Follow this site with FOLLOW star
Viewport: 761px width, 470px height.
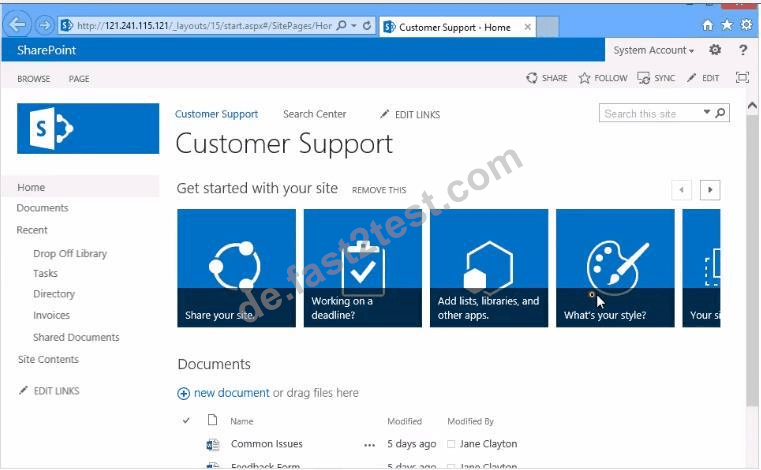(x=603, y=78)
